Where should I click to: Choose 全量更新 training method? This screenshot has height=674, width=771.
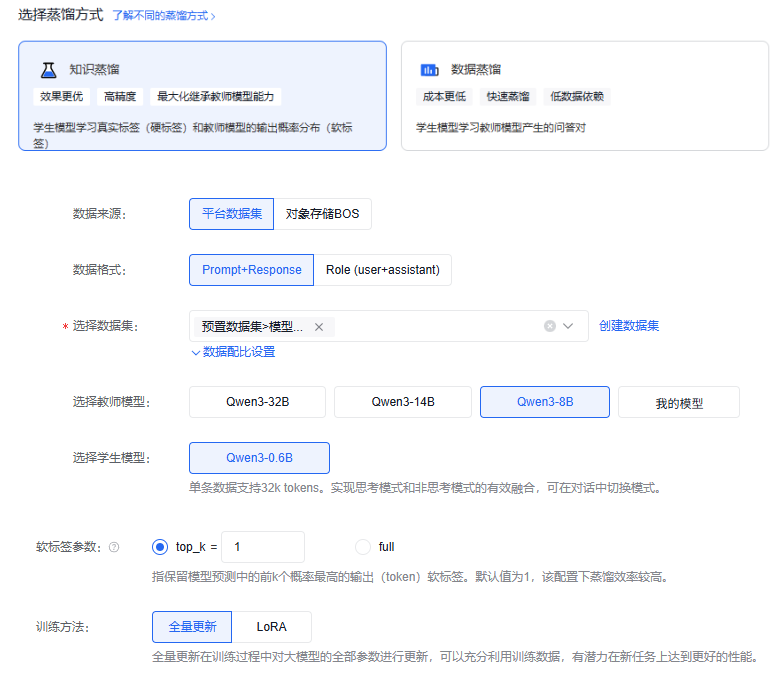point(192,627)
